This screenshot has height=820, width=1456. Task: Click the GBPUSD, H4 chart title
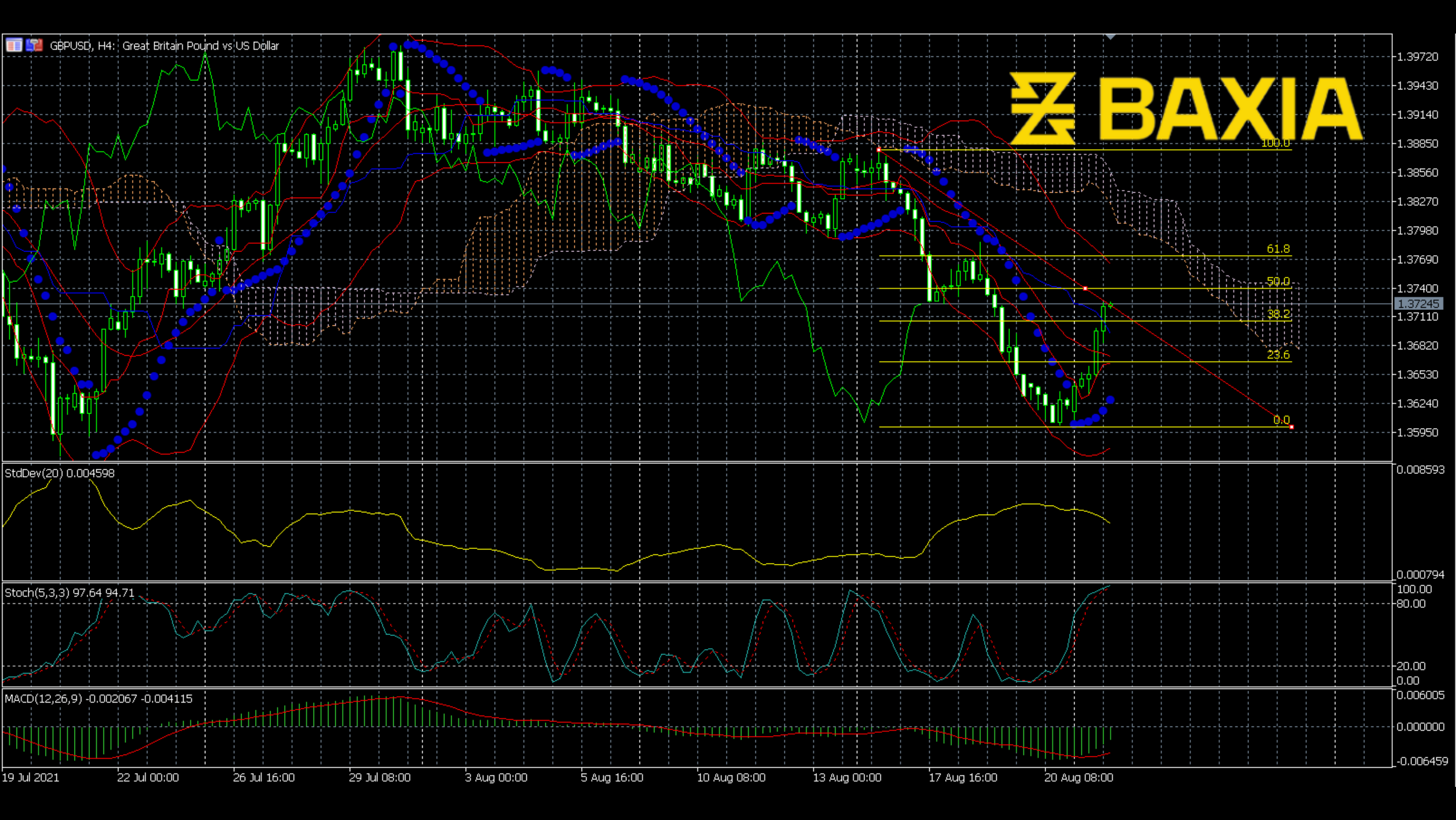[164, 46]
